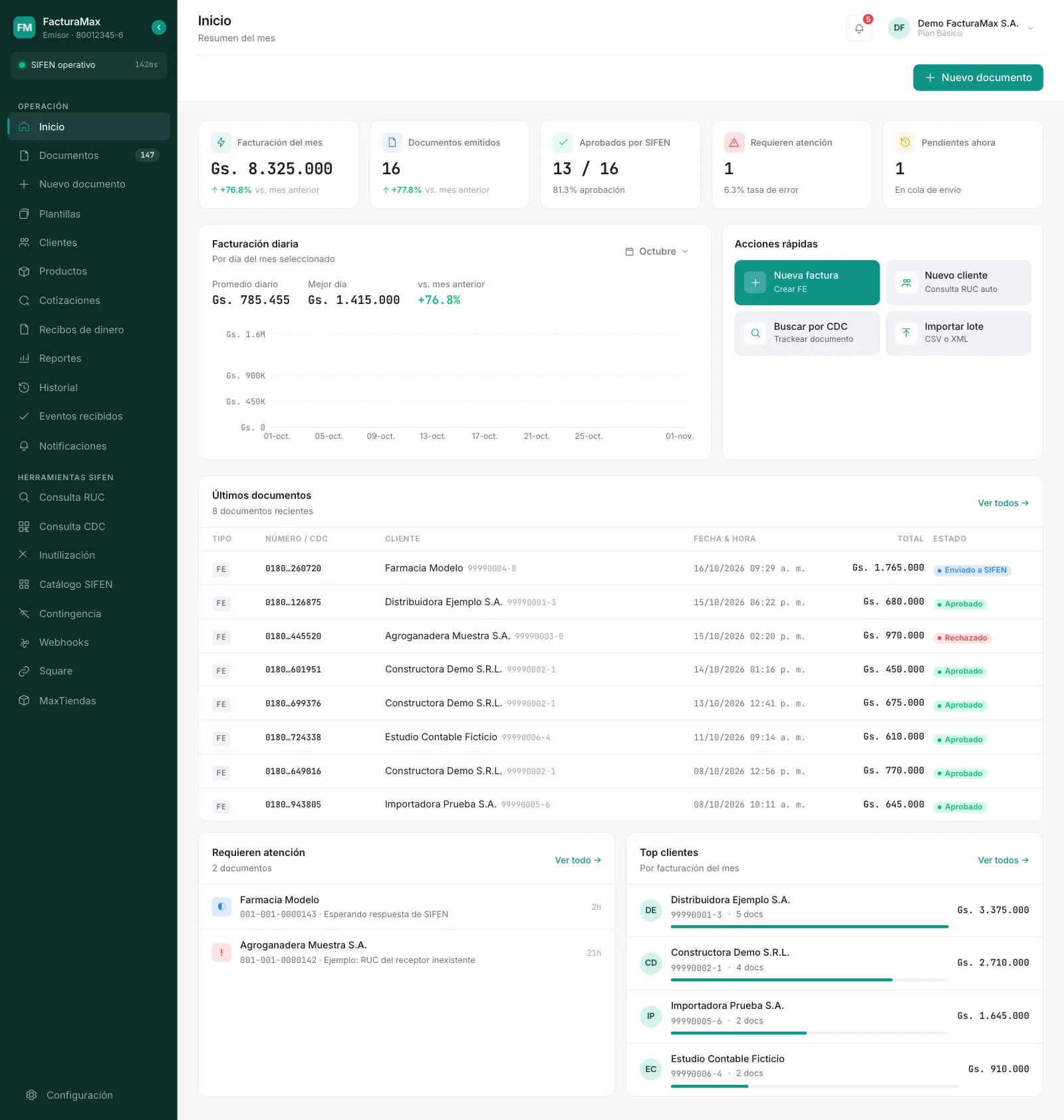Viewport: 1064px width, 1120px height.
Task: Click the Historial clock icon
Action: tap(24, 388)
